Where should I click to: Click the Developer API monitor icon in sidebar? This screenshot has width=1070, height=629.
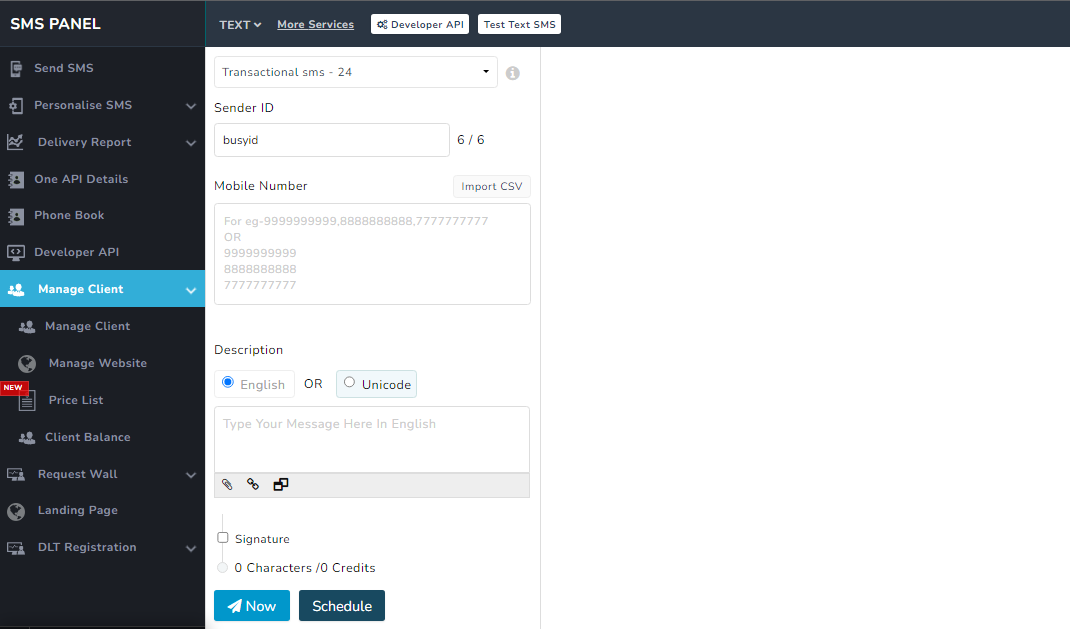[x=16, y=252]
